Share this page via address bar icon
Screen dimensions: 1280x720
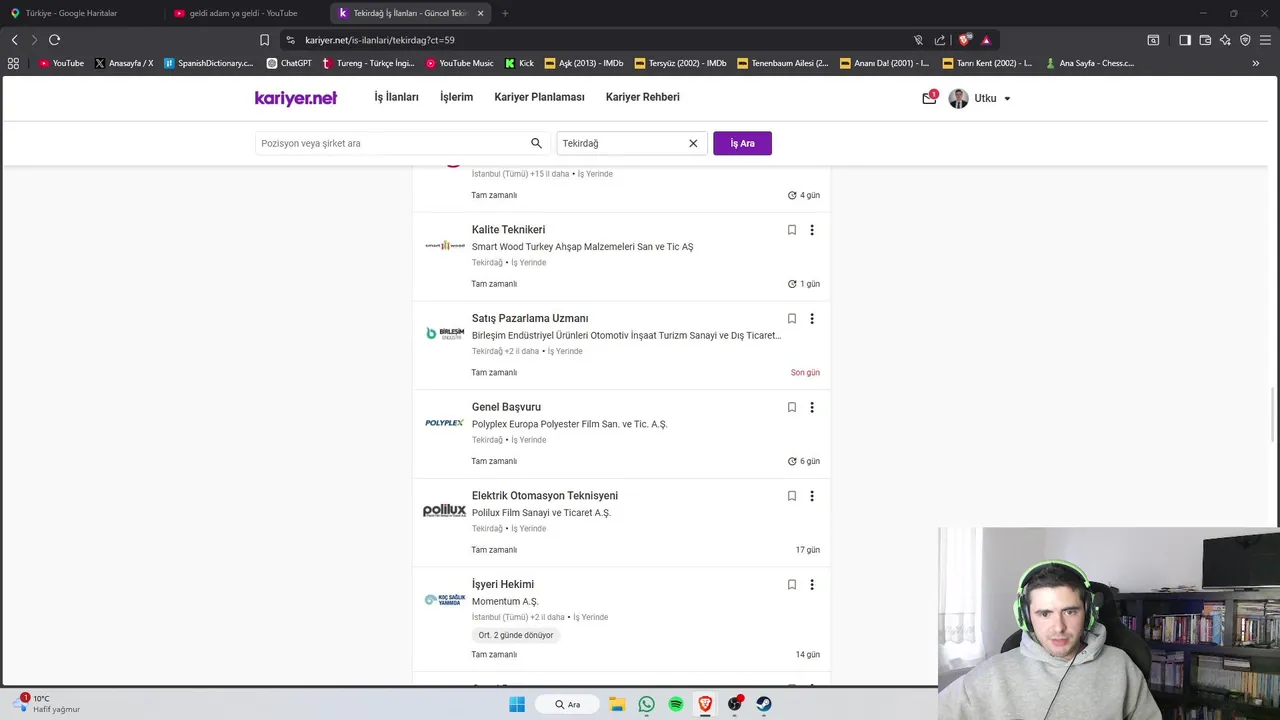click(x=940, y=40)
